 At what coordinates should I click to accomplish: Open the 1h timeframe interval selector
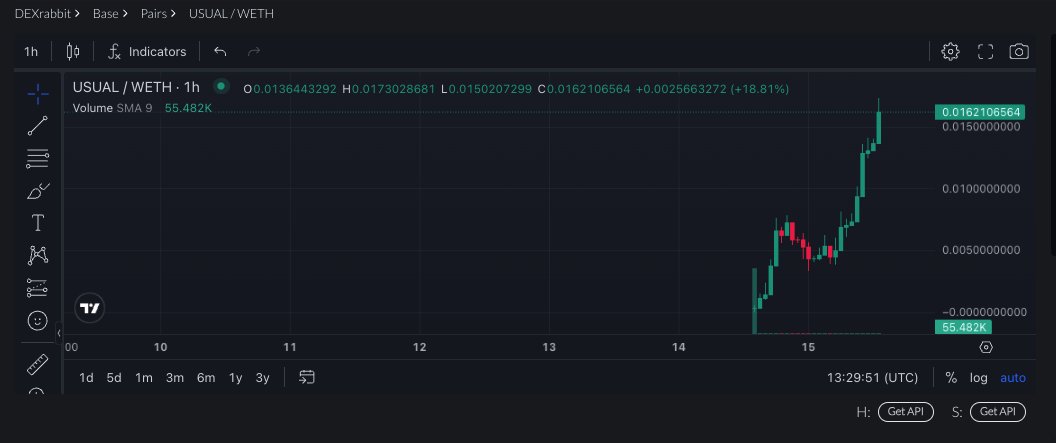pos(31,51)
